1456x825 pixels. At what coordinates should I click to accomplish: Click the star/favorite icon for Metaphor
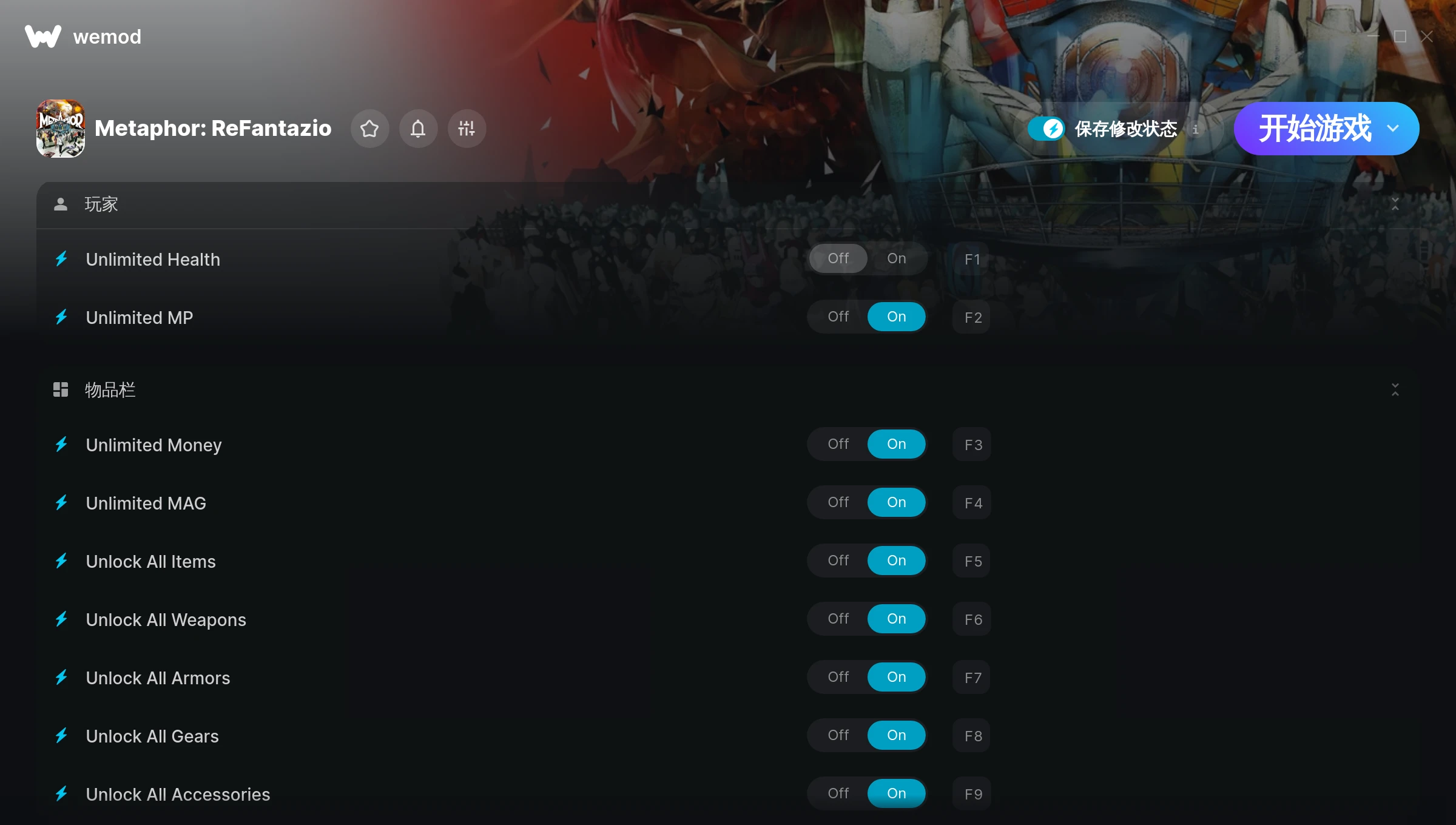point(370,128)
